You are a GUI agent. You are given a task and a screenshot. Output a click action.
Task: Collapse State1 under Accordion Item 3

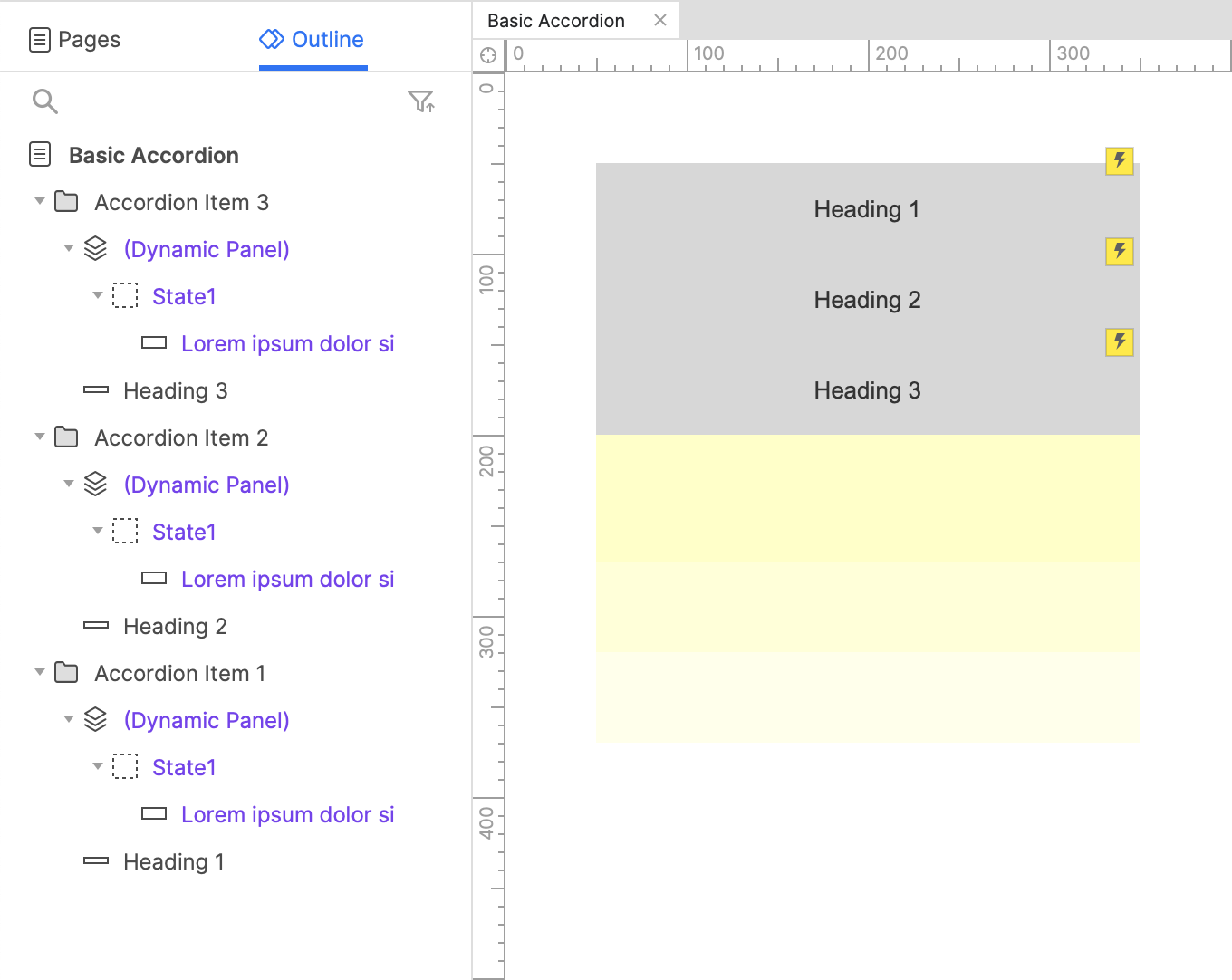[x=97, y=295]
